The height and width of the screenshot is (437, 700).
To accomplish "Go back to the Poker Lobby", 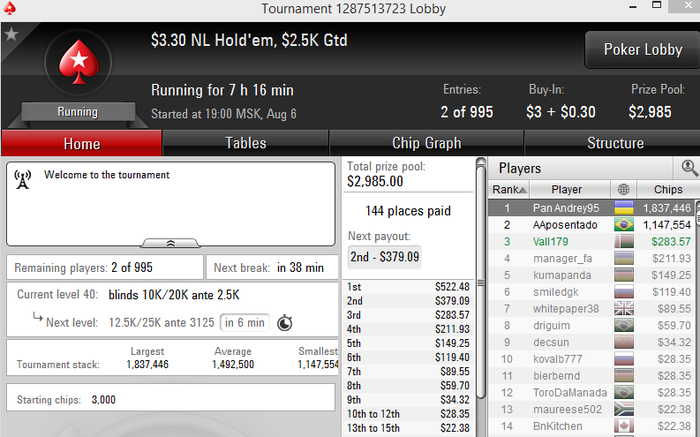I will (642, 50).
